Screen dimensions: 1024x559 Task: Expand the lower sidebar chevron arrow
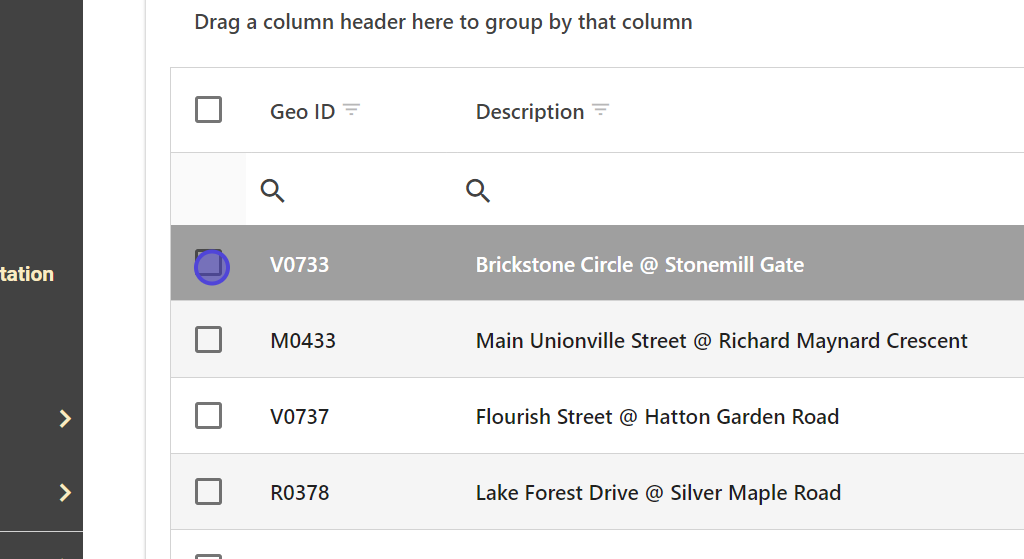(65, 492)
